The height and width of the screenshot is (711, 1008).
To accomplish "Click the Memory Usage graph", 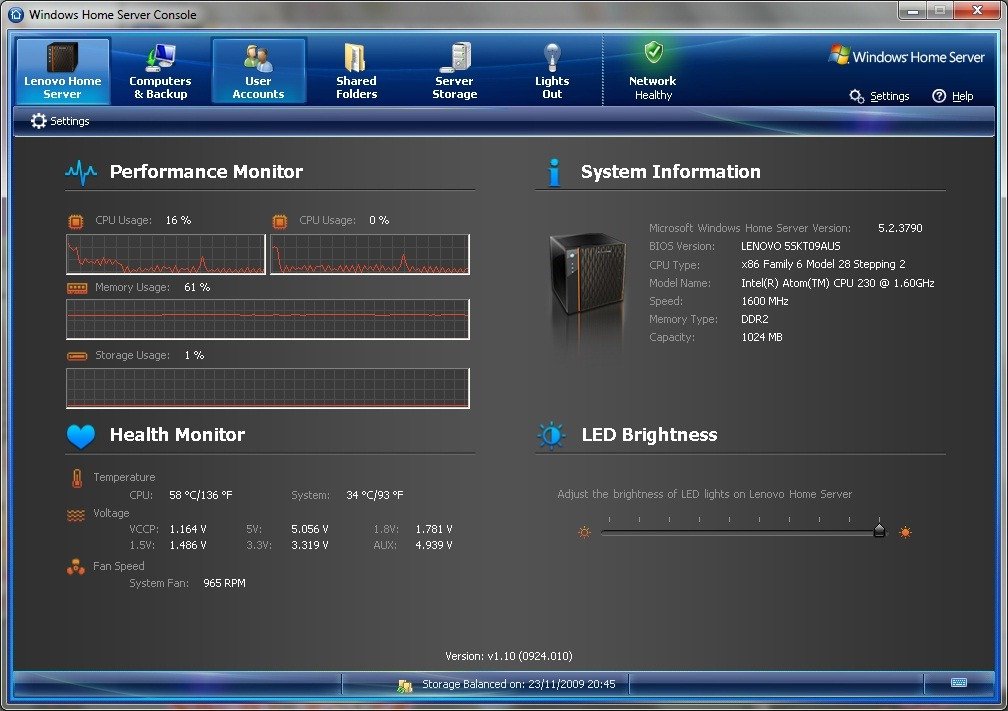I will click(268, 320).
